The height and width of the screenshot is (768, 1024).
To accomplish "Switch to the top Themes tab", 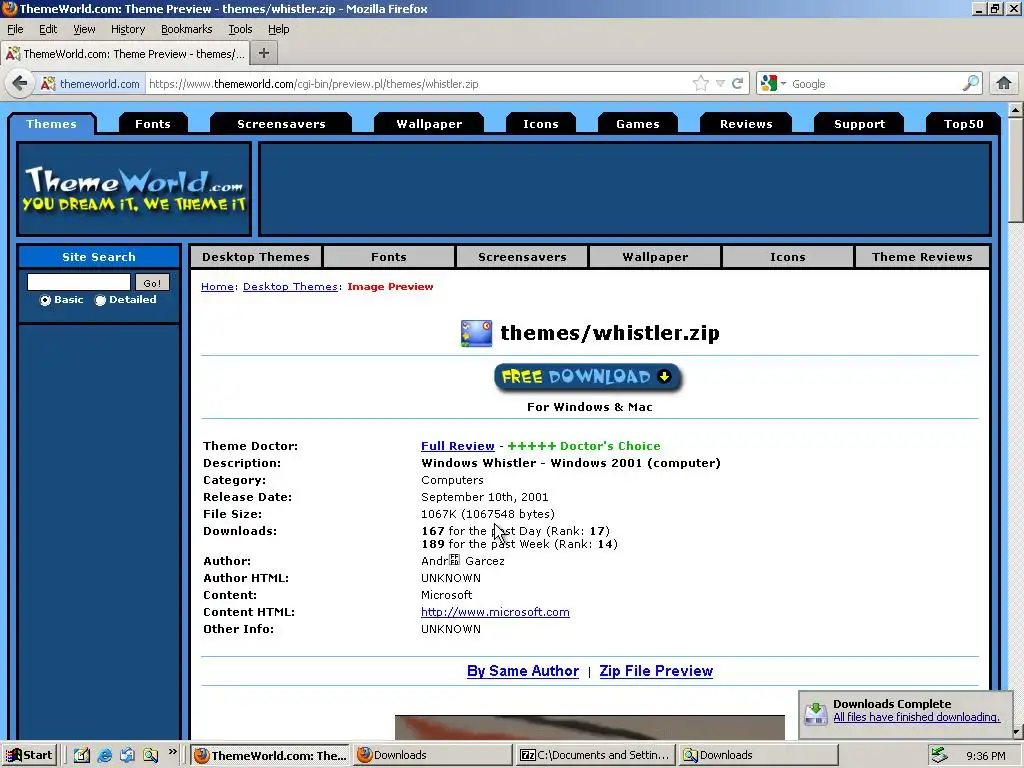I will [52, 124].
